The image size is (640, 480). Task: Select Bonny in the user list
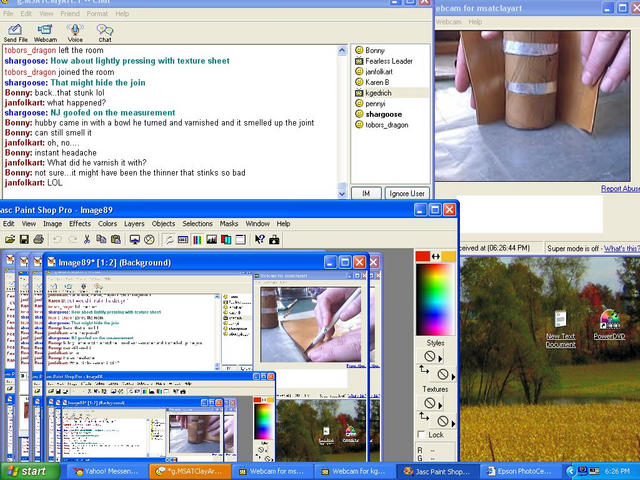coord(374,50)
